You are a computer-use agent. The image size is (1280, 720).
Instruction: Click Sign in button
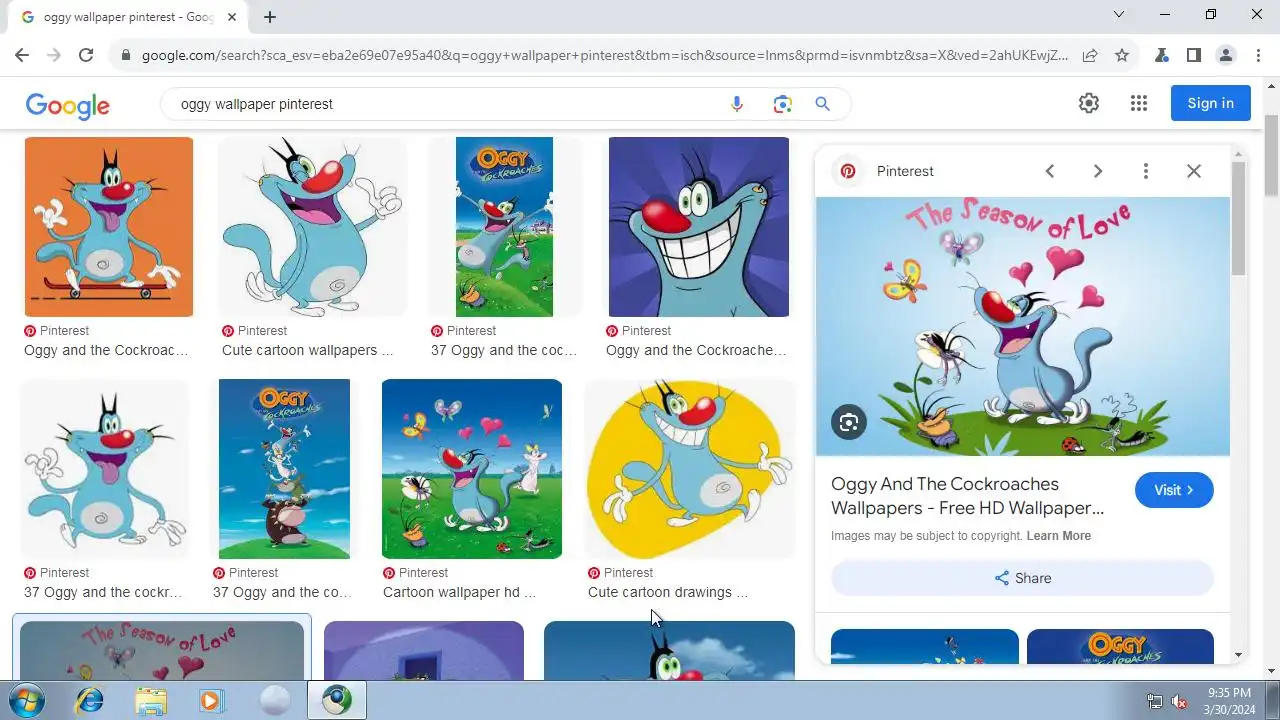pos(1210,103)
